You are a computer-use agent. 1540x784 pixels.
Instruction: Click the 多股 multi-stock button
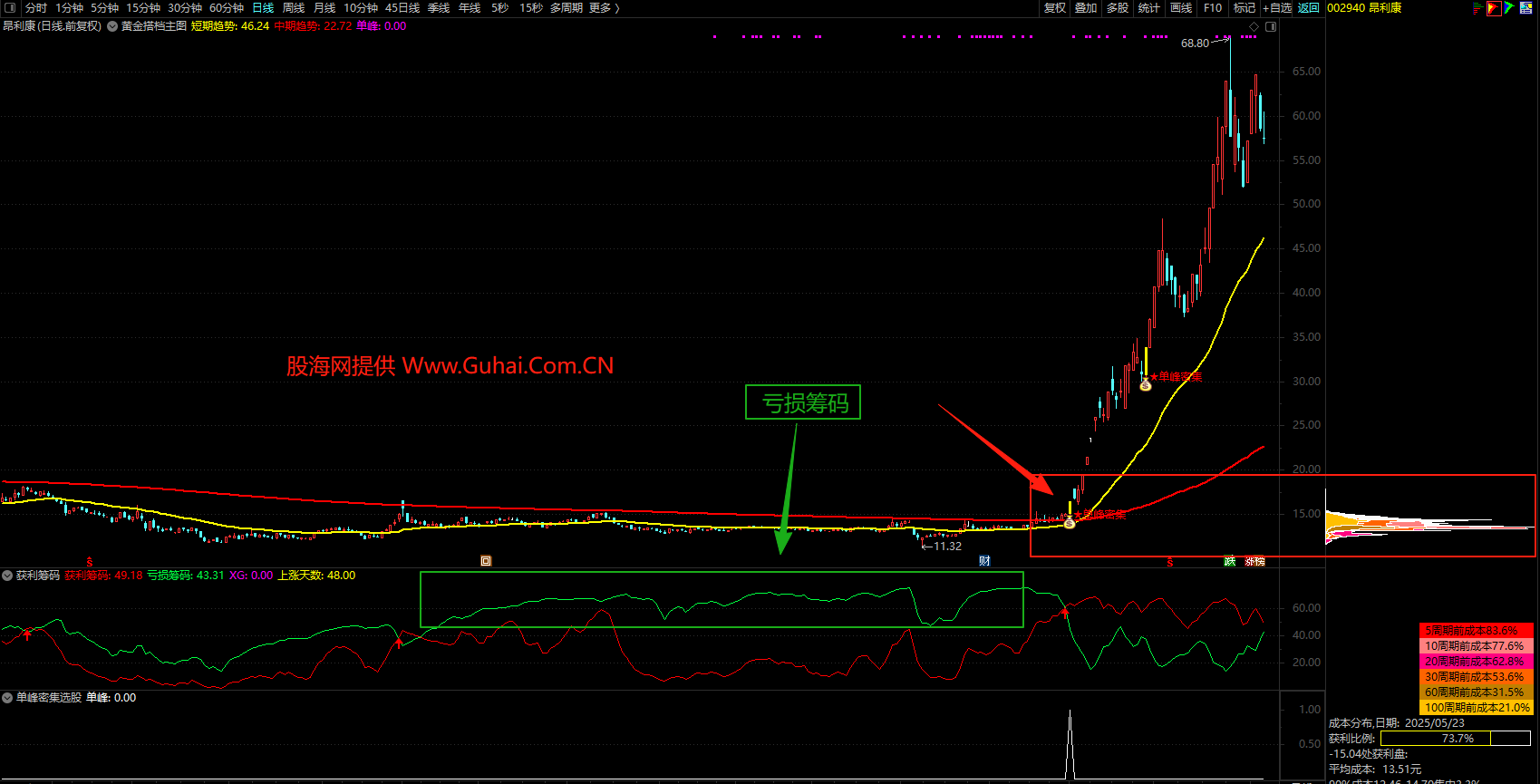click(1118, 7)
